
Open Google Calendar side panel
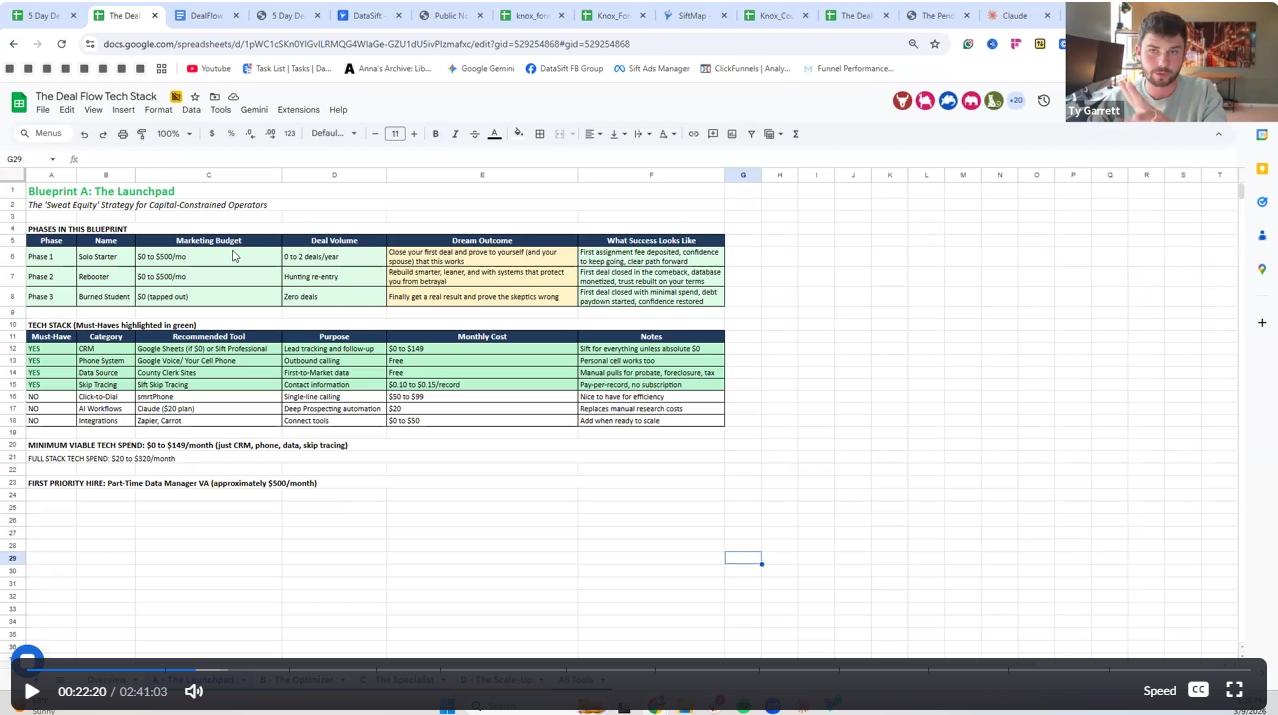coord(1262,135)
